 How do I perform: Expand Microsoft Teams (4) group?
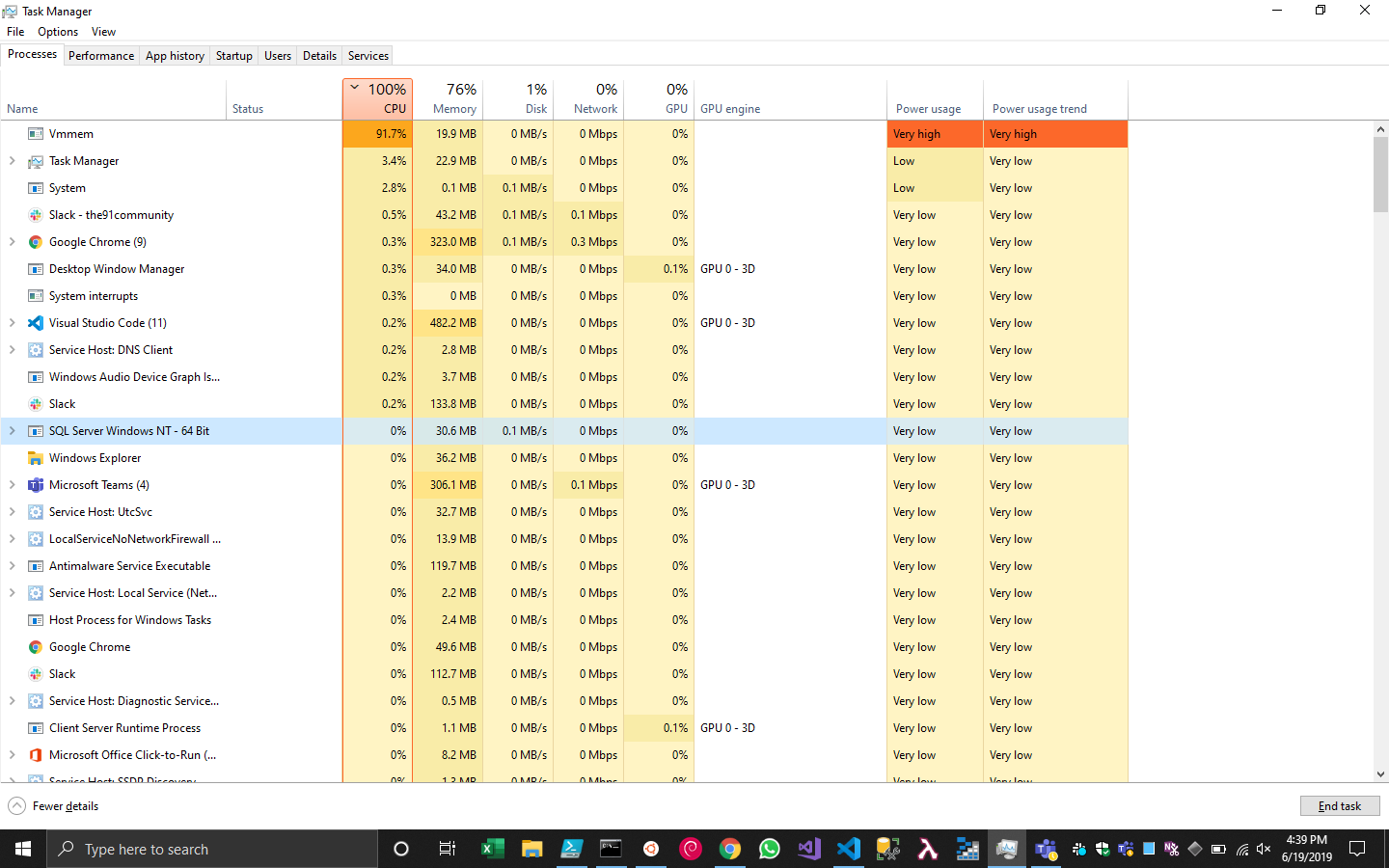pyautogui.click(x=12, y=485)
